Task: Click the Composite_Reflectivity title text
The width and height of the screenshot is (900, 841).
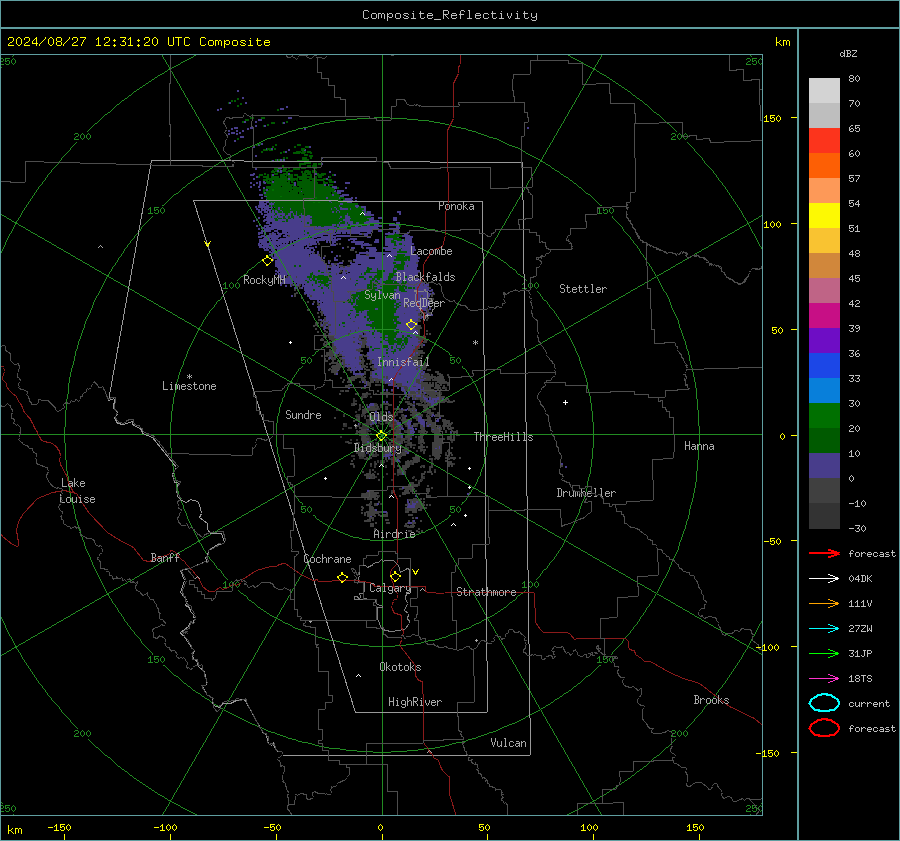Action: point(449,15)
